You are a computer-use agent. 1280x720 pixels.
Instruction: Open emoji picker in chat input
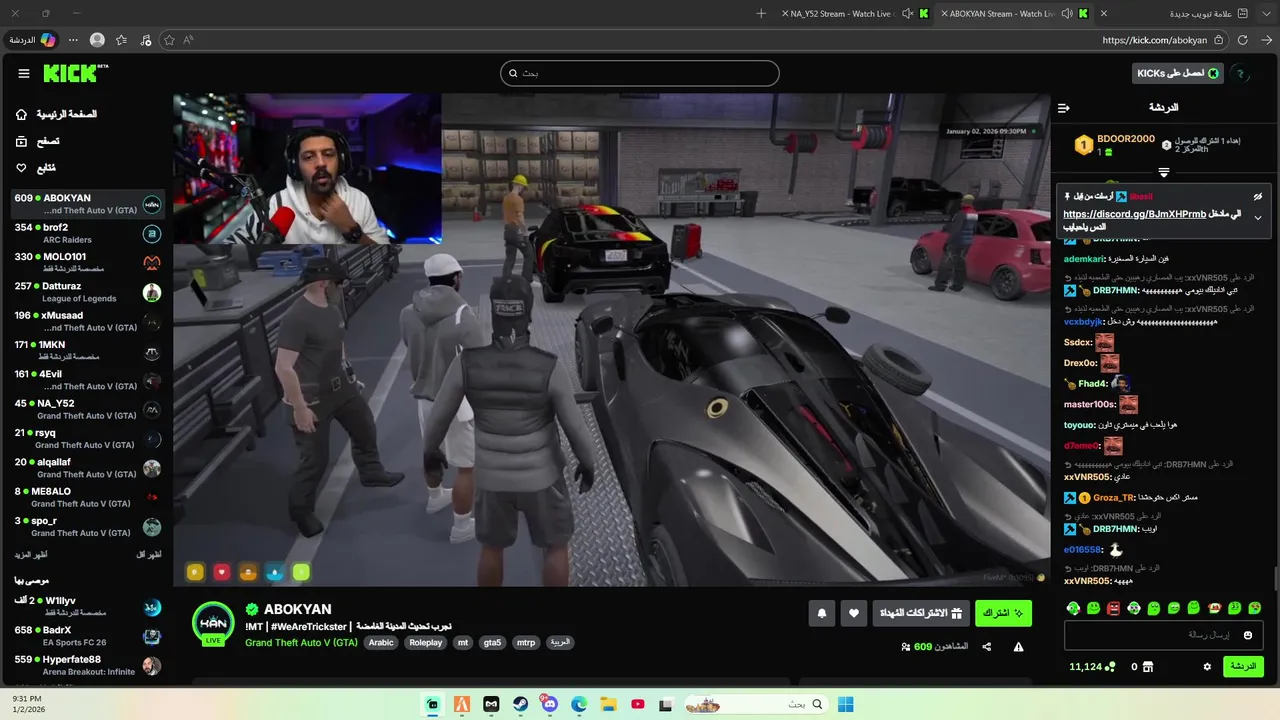[x=1248, y=635]
